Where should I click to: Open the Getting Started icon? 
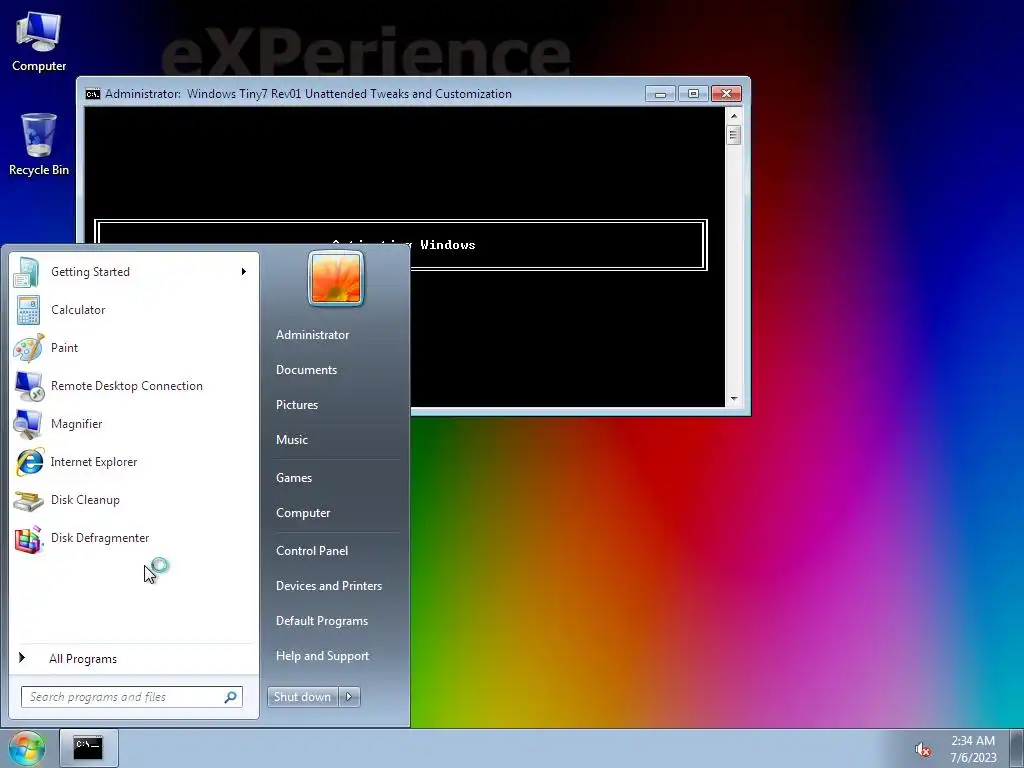click(27, 272)
